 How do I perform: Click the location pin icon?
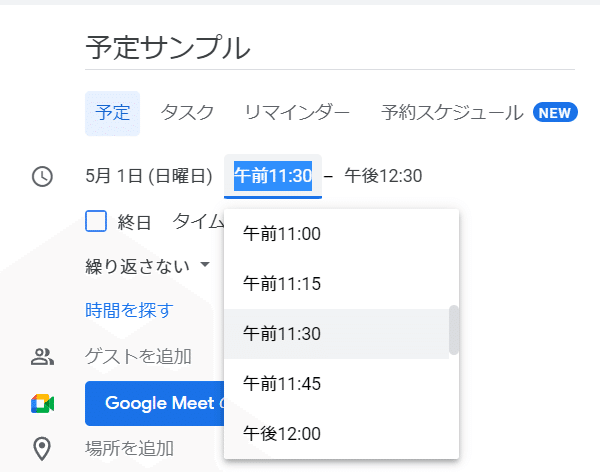[42, 448]
